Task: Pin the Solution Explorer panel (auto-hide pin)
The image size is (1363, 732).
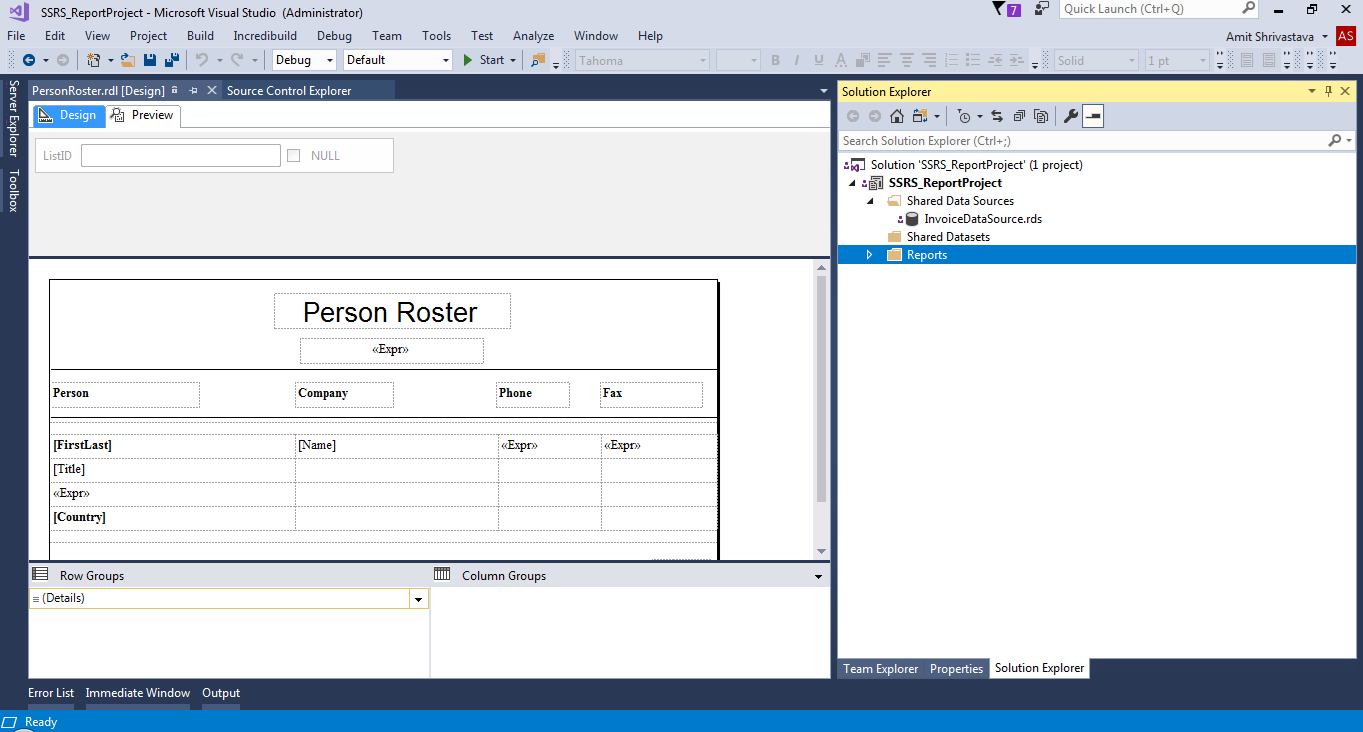Action: point(1329,91)
